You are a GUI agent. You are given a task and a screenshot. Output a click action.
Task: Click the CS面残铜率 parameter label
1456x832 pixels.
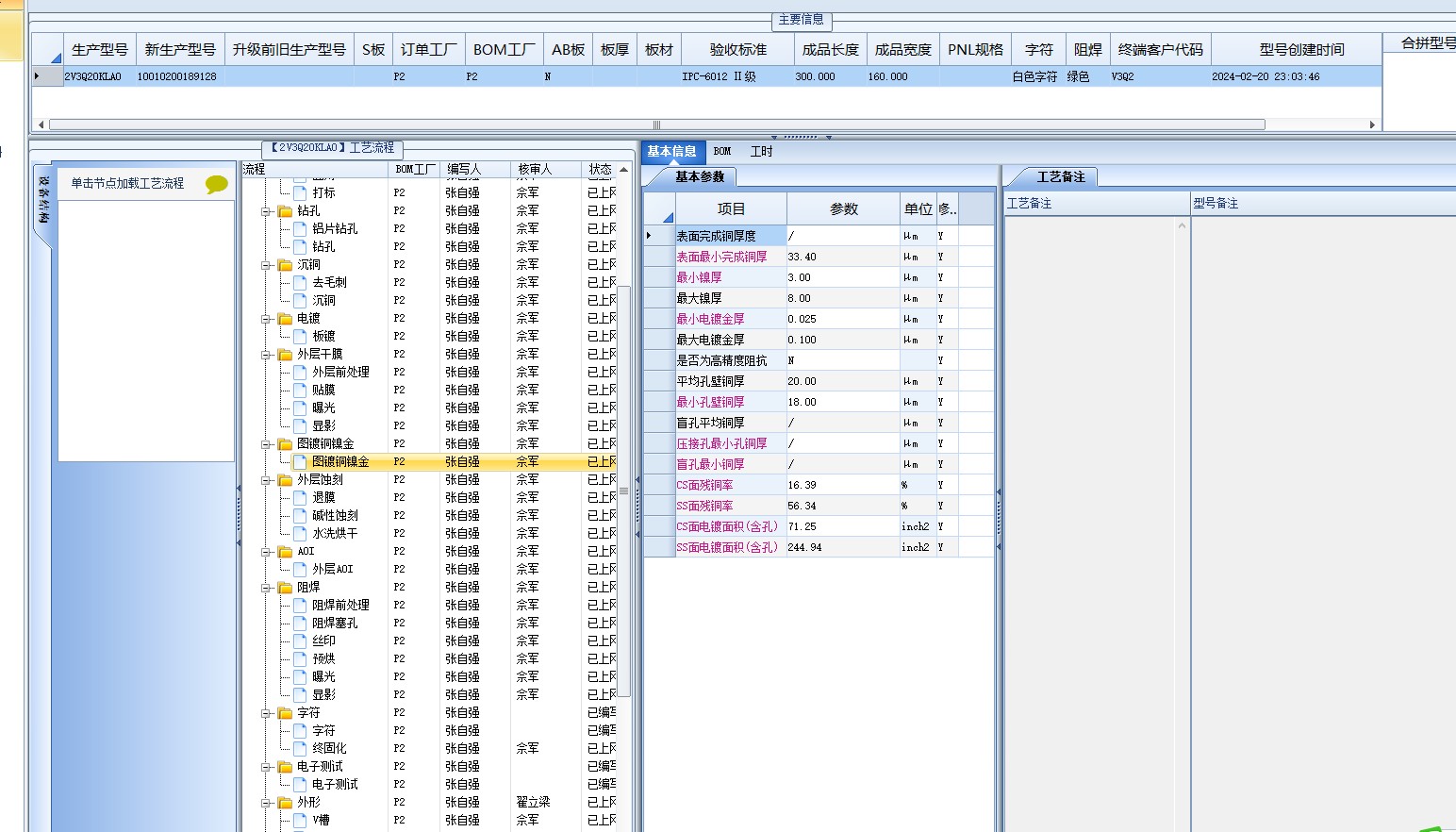pyautogui.click(x=704, y=485)
